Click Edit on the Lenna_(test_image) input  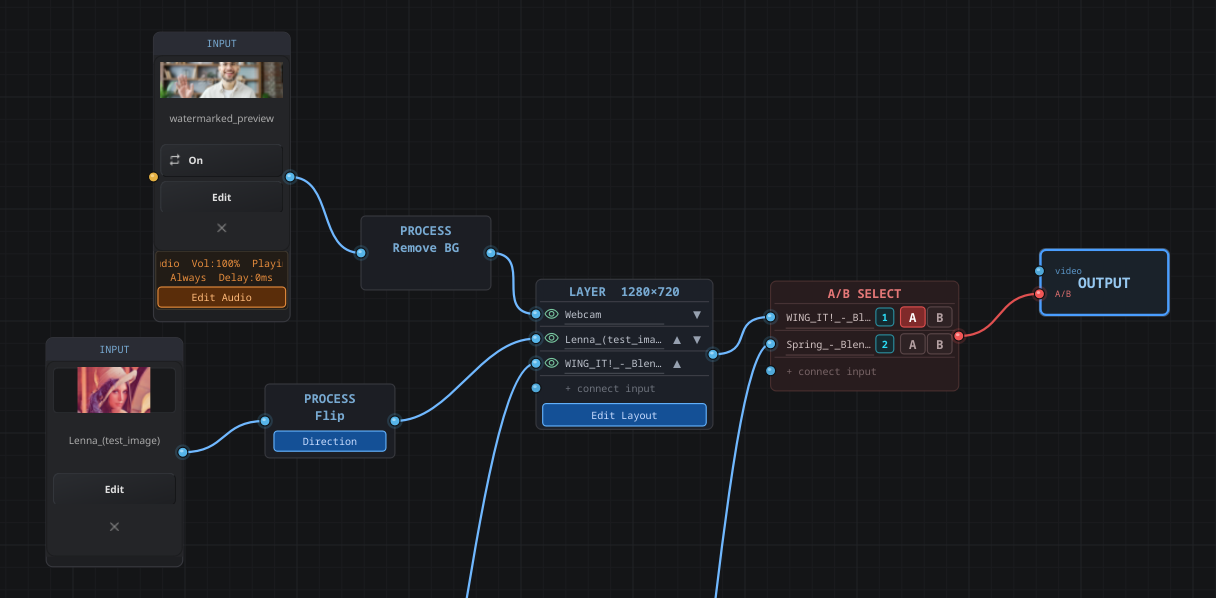point(114,489)
